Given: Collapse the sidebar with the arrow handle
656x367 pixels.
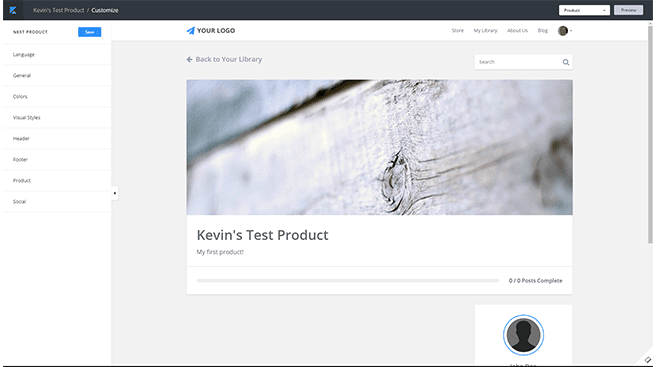Looking at the screenshot, I should [x=115, y=193].
